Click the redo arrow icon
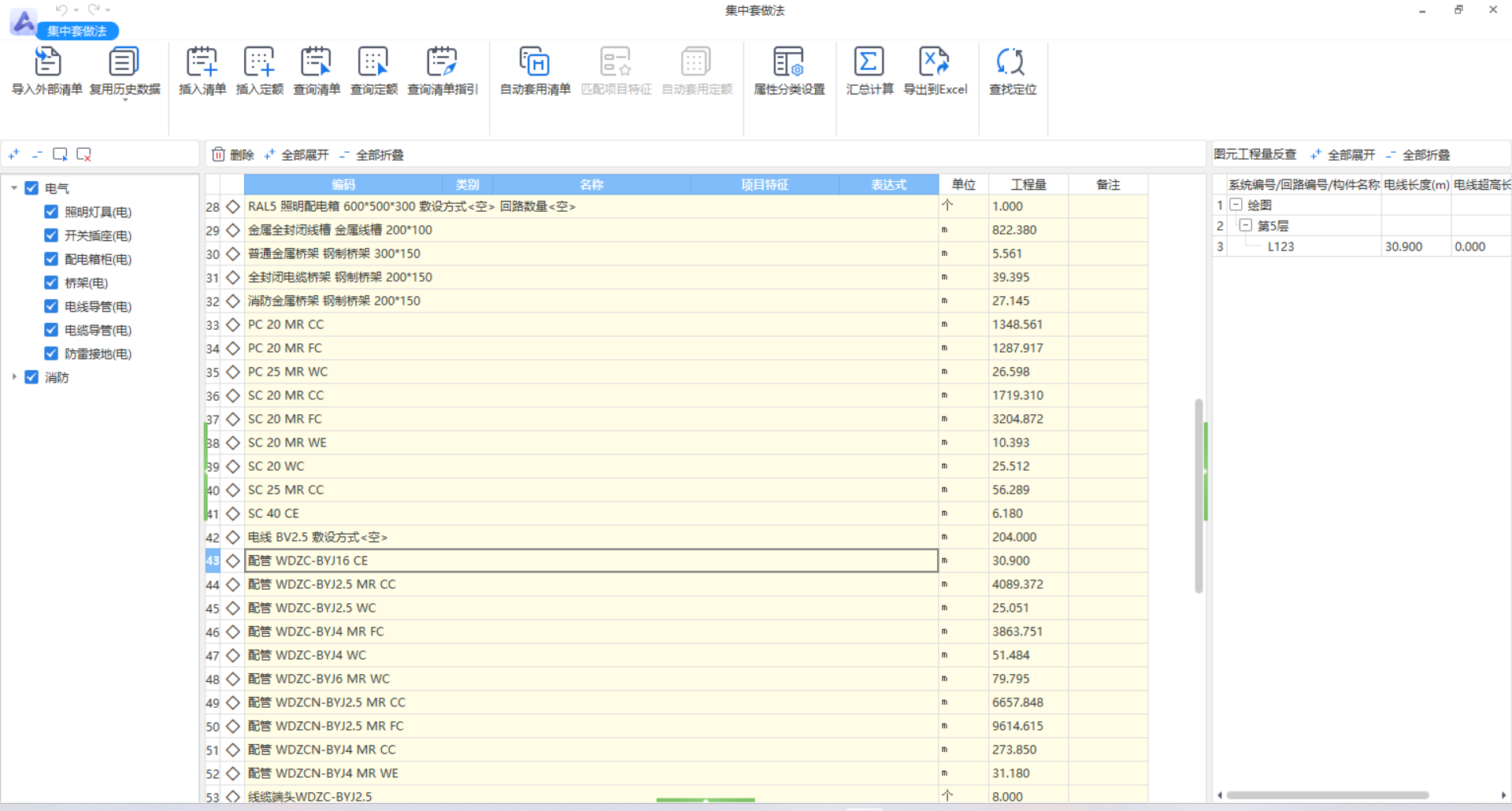The width and height of the screenshot is (1512, 811). pyautogui.click(x=94, y=9)
